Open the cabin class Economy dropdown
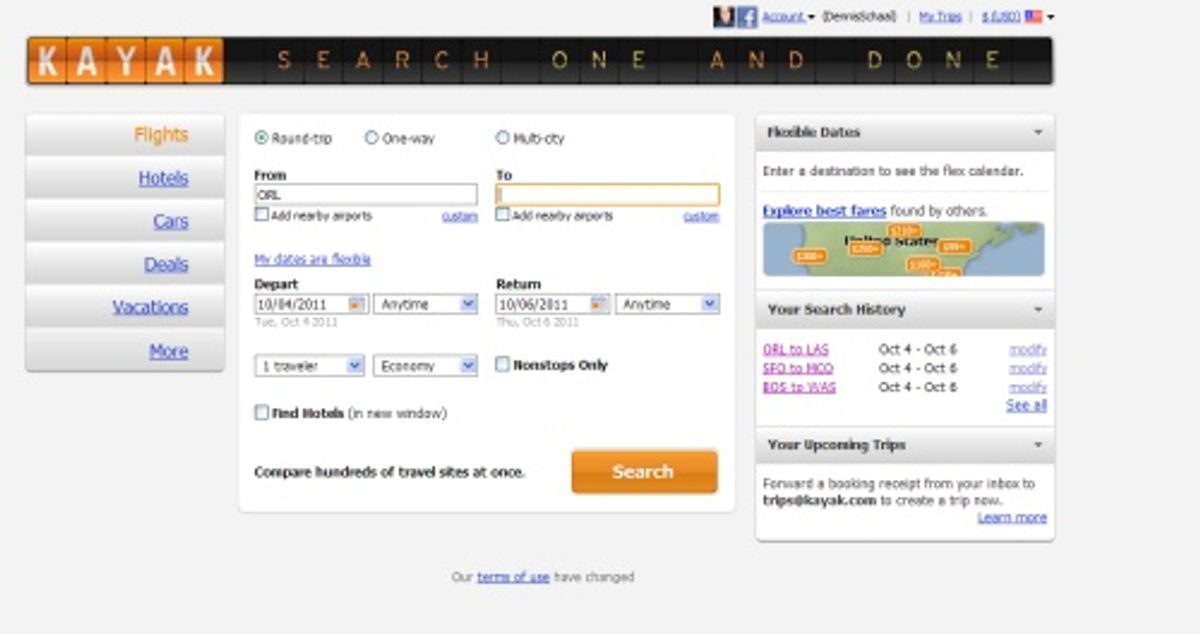 click(x=425, y=368)
